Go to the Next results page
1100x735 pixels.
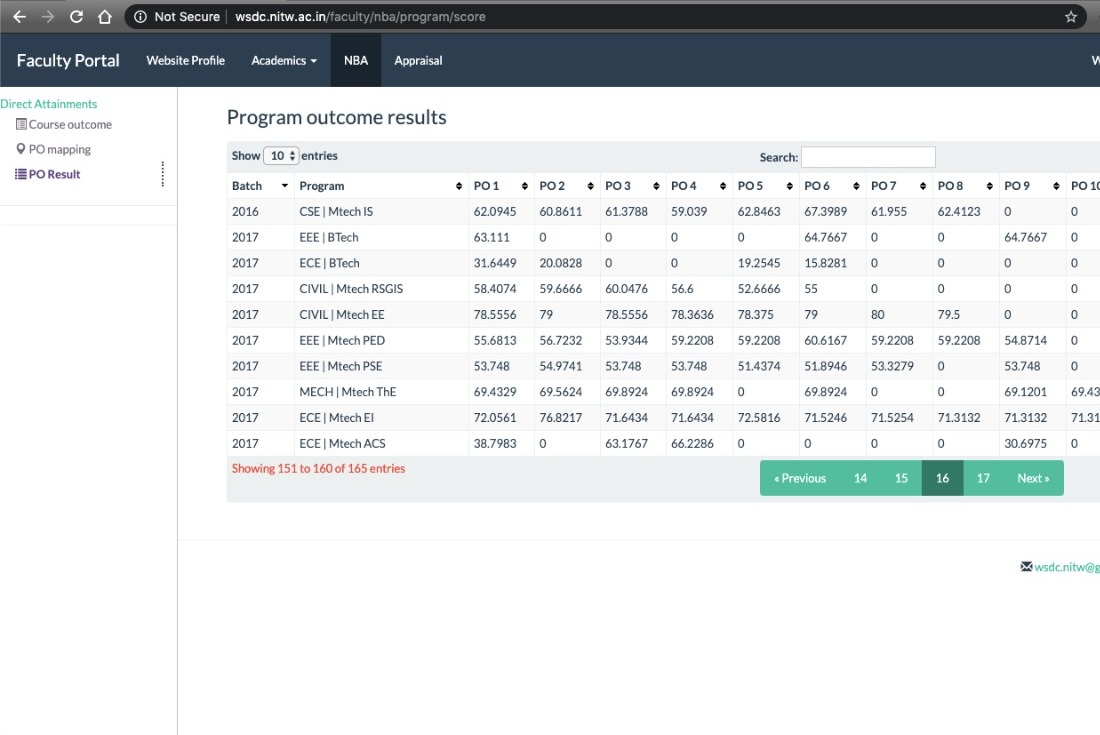(x=1033, y=478)
